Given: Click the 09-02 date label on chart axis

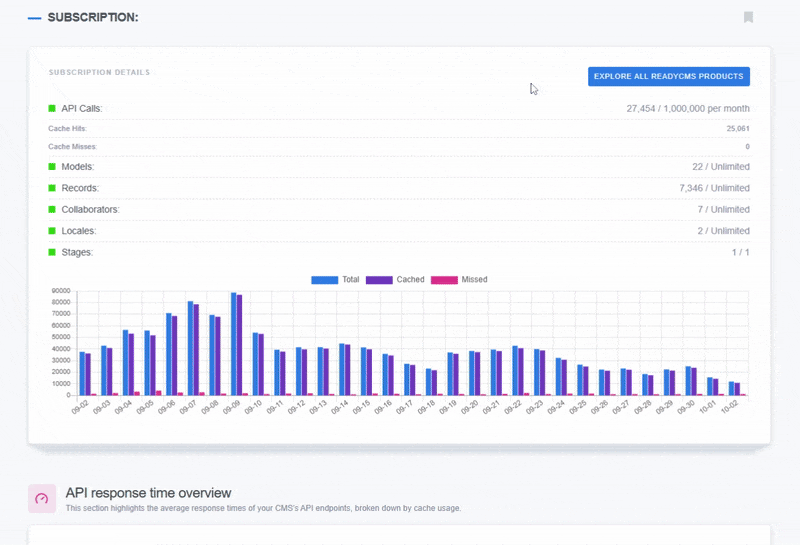Looking at the screenshot, I should pos(81,406).
